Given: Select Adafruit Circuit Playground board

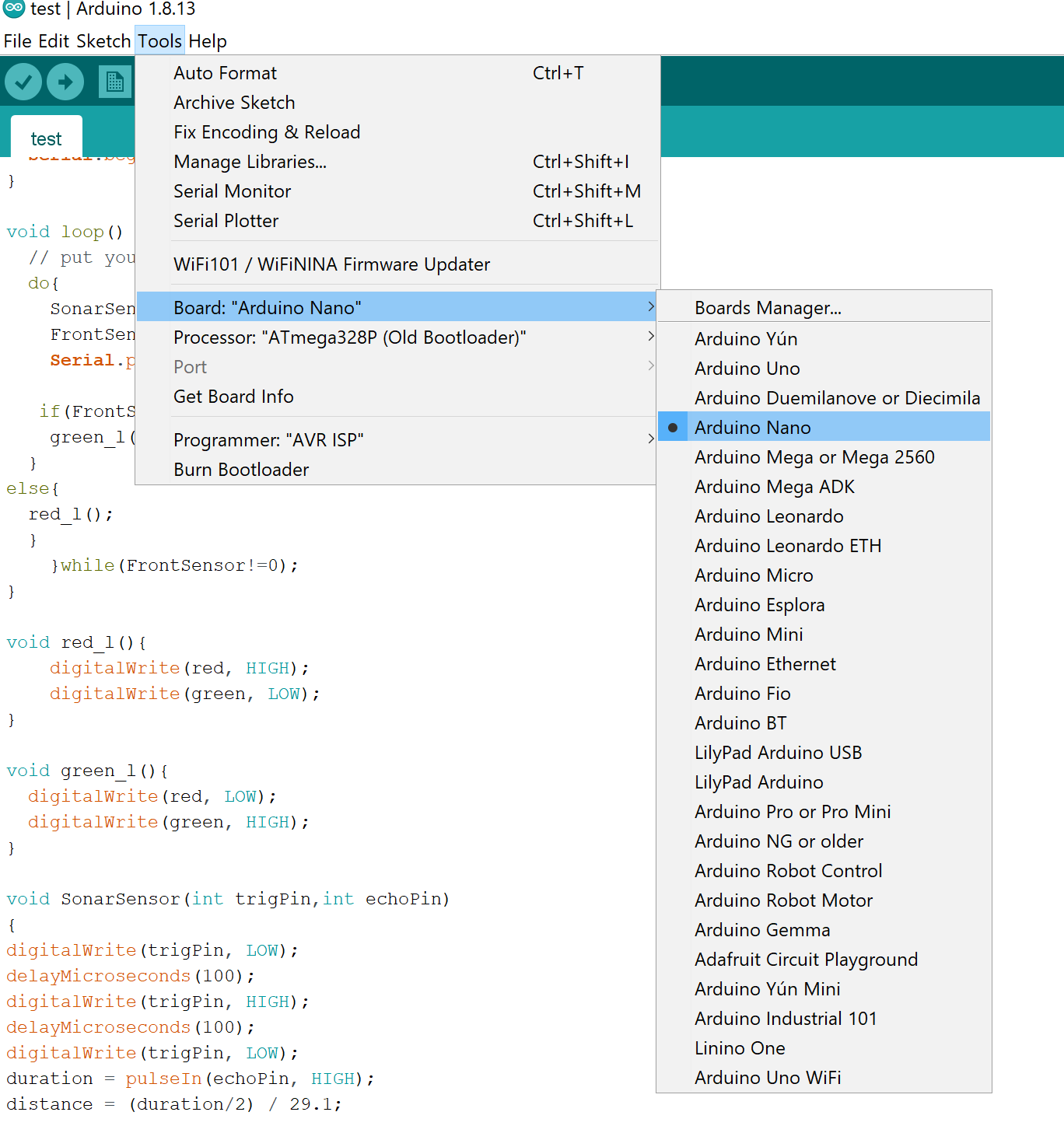Looking at the screenshot, I should pos(824,959).
